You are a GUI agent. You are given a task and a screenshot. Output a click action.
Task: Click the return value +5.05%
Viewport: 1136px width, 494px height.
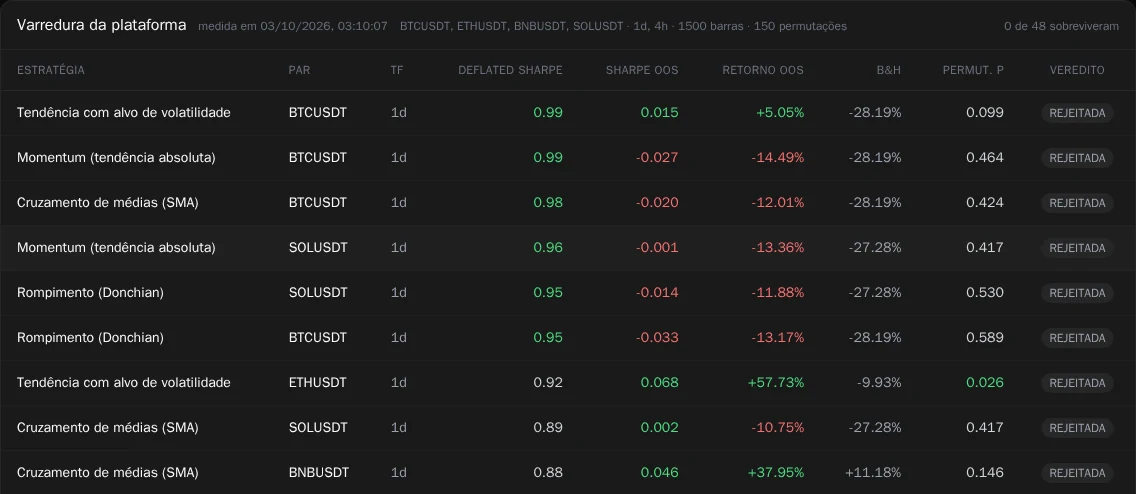pyautogui.click(x=780, y=112)
